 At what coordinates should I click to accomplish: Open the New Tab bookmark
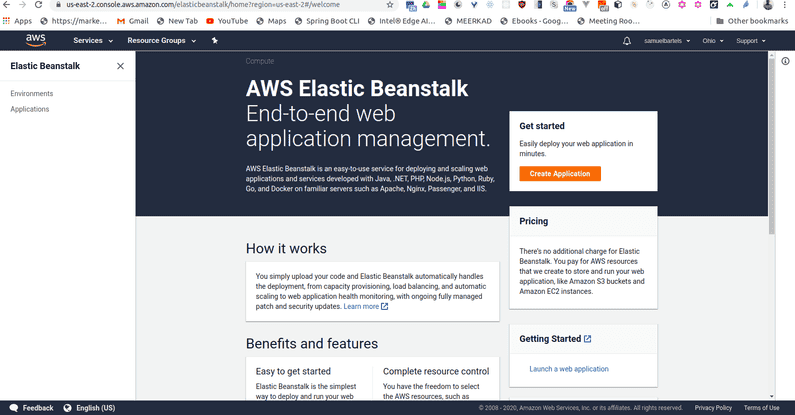coord(177,21)
